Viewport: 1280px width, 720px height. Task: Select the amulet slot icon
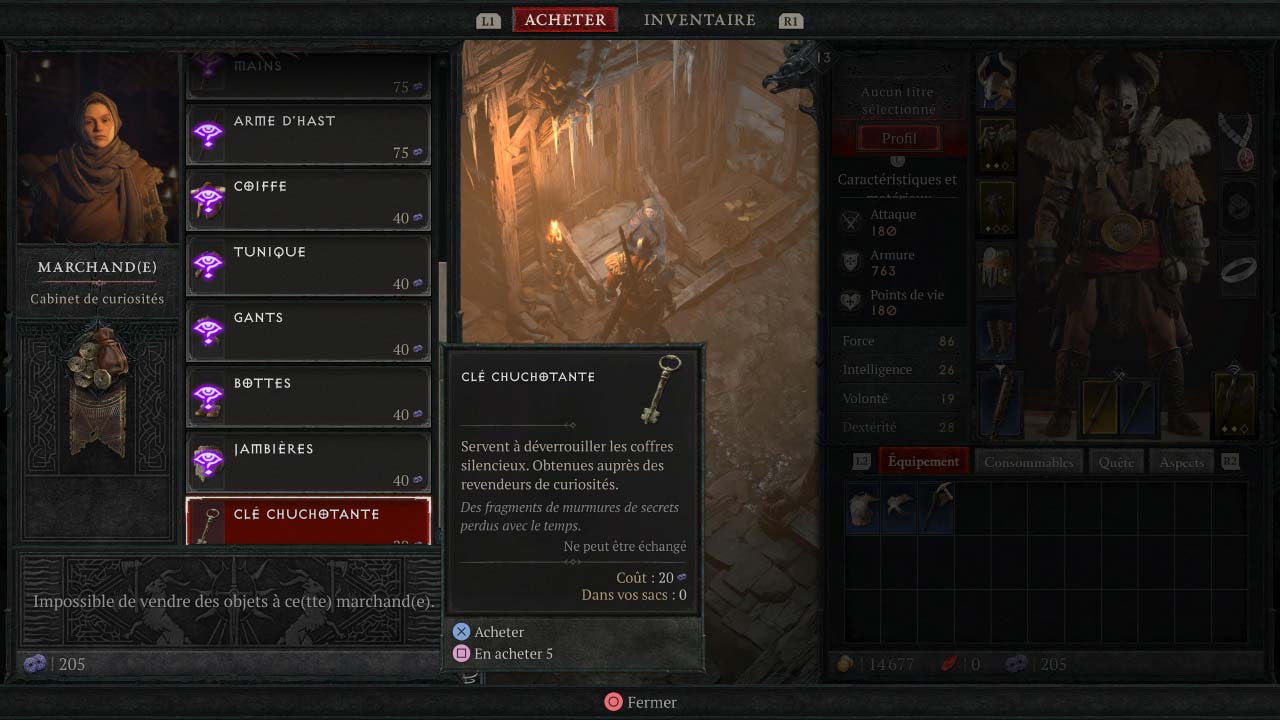1238,142
